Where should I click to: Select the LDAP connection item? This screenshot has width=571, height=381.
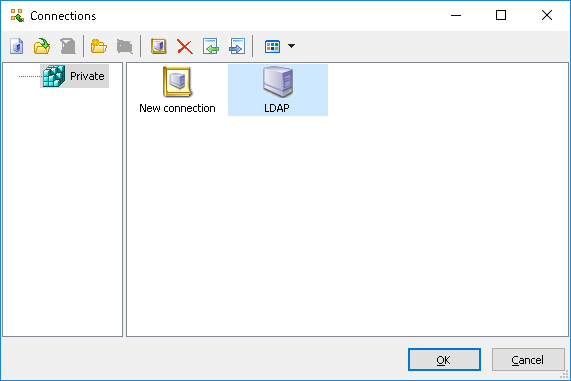[278, 90]
